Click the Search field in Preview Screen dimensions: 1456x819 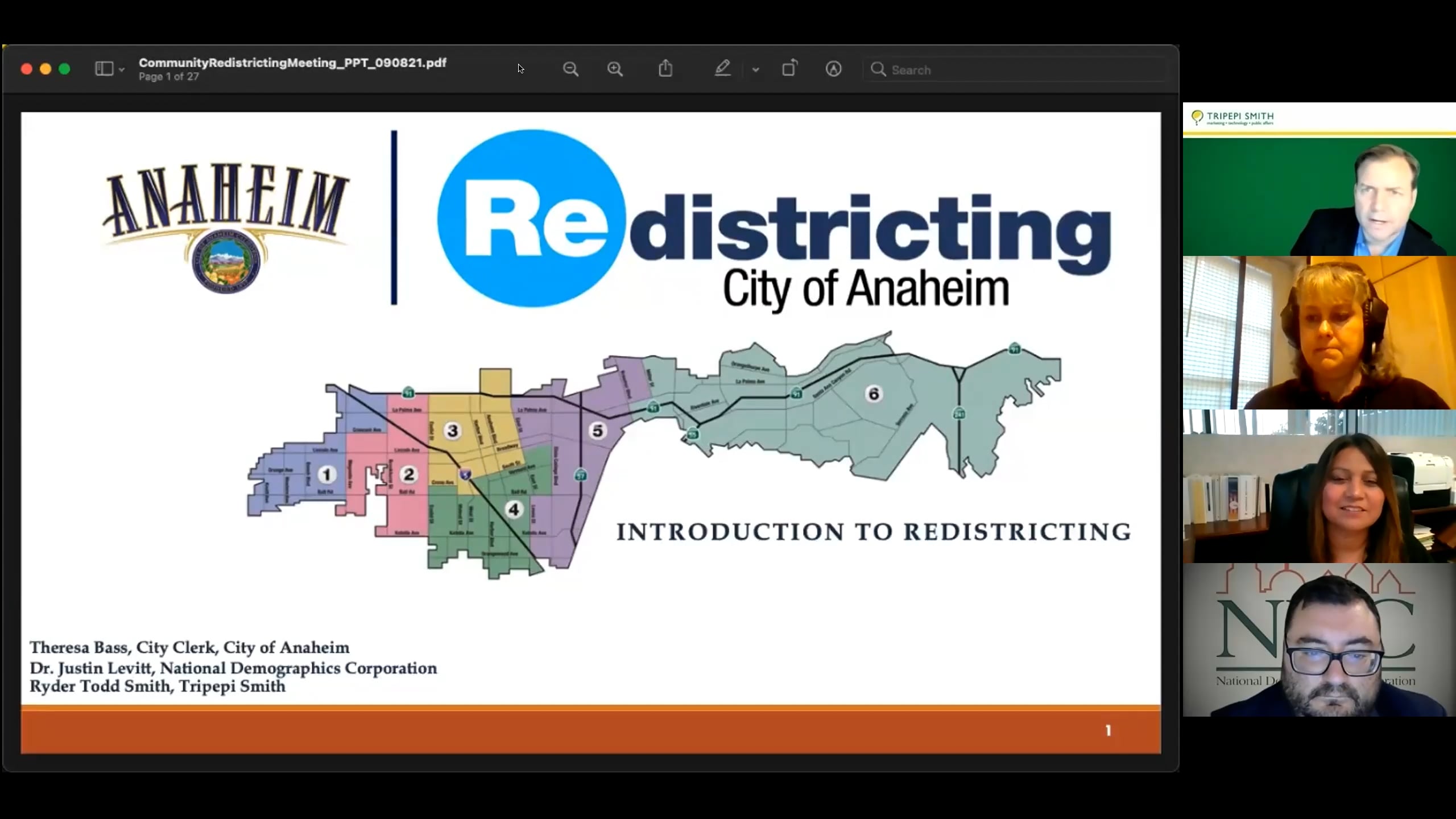coord(1016,70)
